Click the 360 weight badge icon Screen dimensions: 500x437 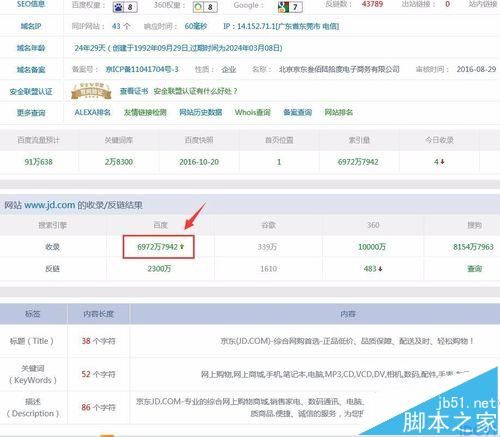tap(198, 7)
